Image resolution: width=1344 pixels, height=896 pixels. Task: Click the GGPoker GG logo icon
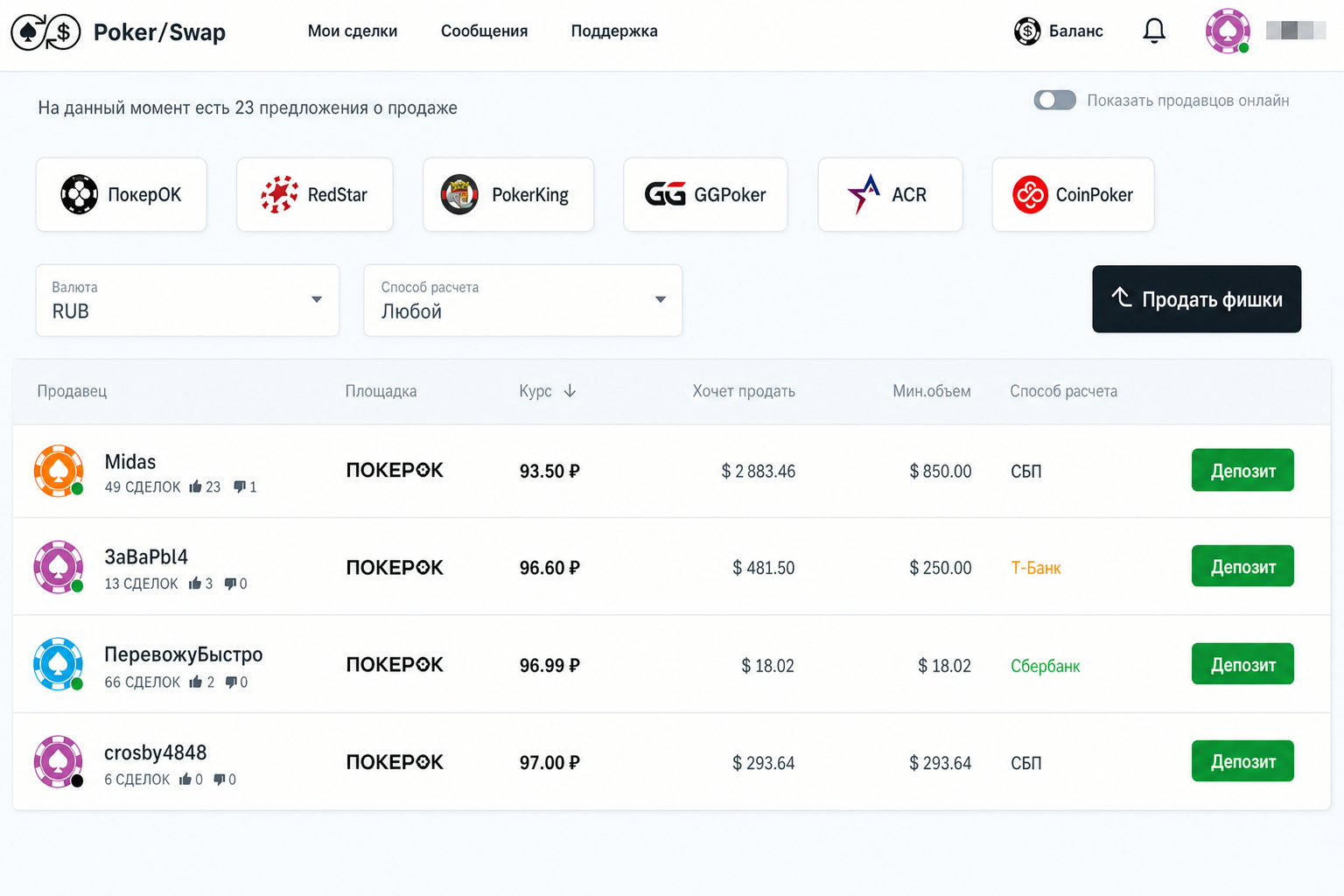(x=665, y=194)
